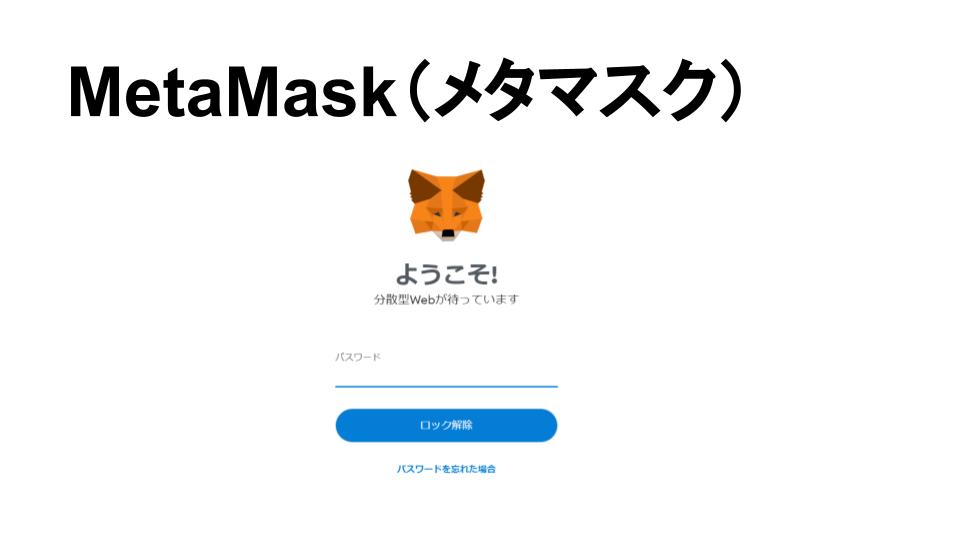960x540 pixels.
Task: Click the 分散型Webが待っています subtitle
Action: point(446,299)
